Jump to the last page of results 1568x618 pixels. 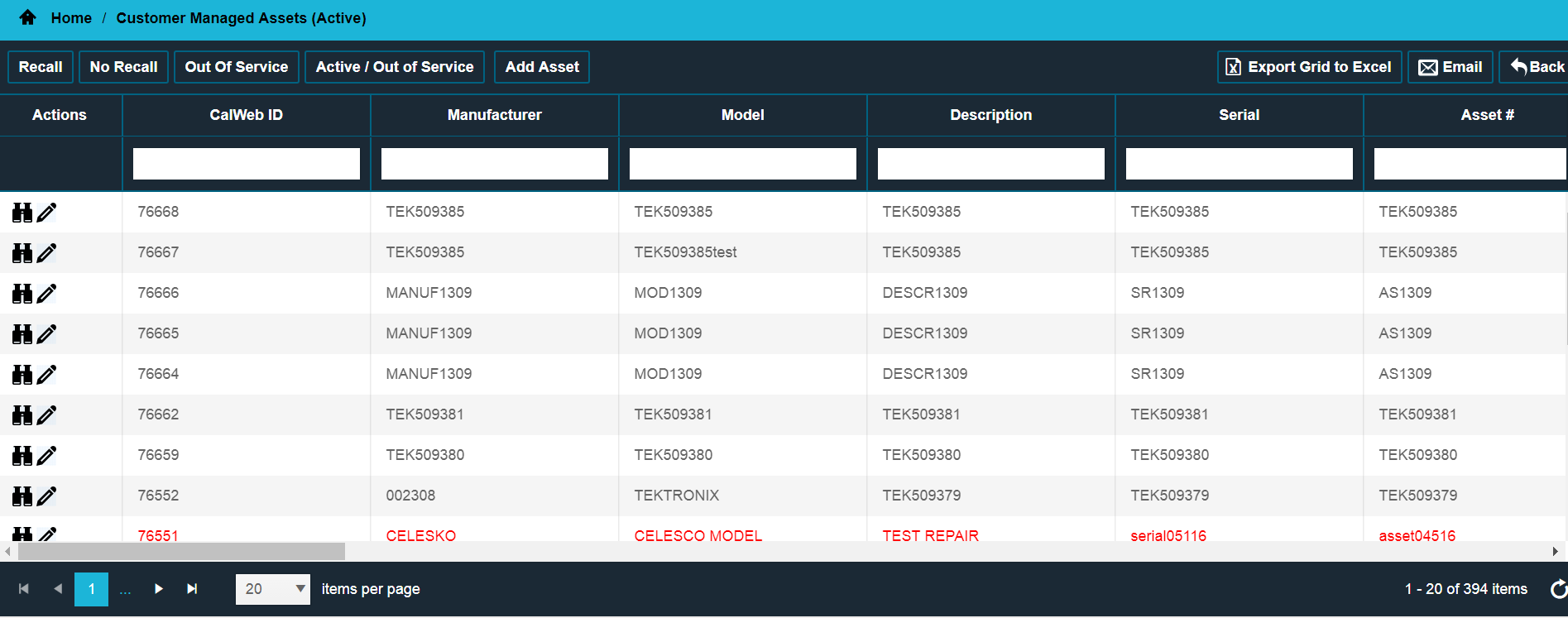click(192, 589)
